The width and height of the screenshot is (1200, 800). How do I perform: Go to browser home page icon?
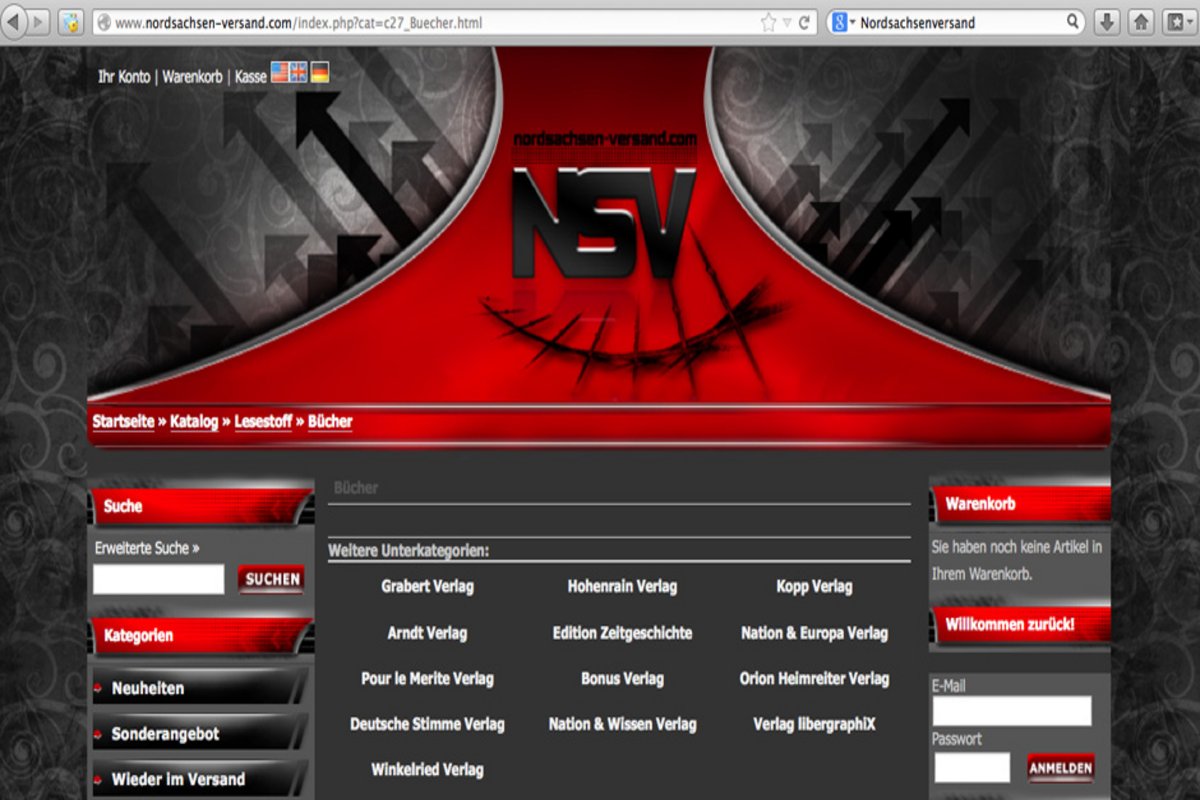(1140, 22)
